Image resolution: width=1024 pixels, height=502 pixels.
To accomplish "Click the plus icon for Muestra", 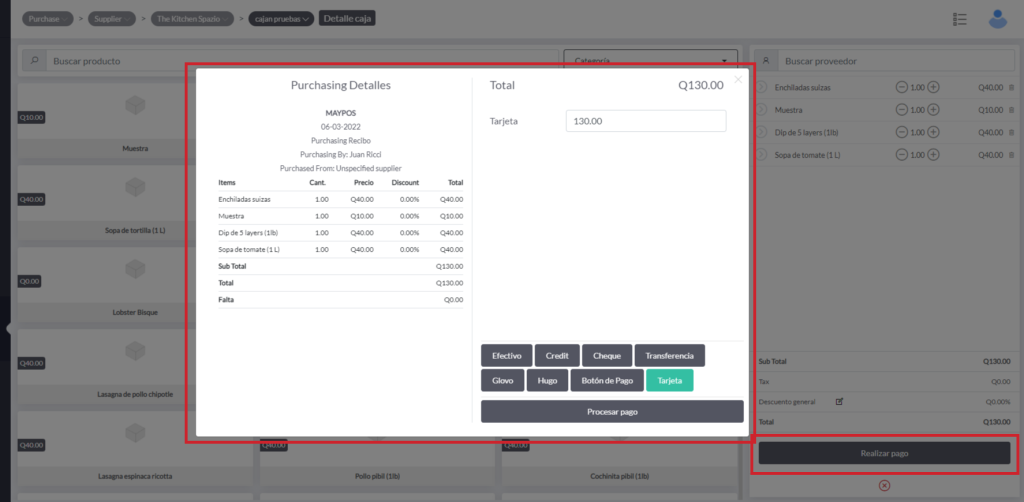I will 934,109.
